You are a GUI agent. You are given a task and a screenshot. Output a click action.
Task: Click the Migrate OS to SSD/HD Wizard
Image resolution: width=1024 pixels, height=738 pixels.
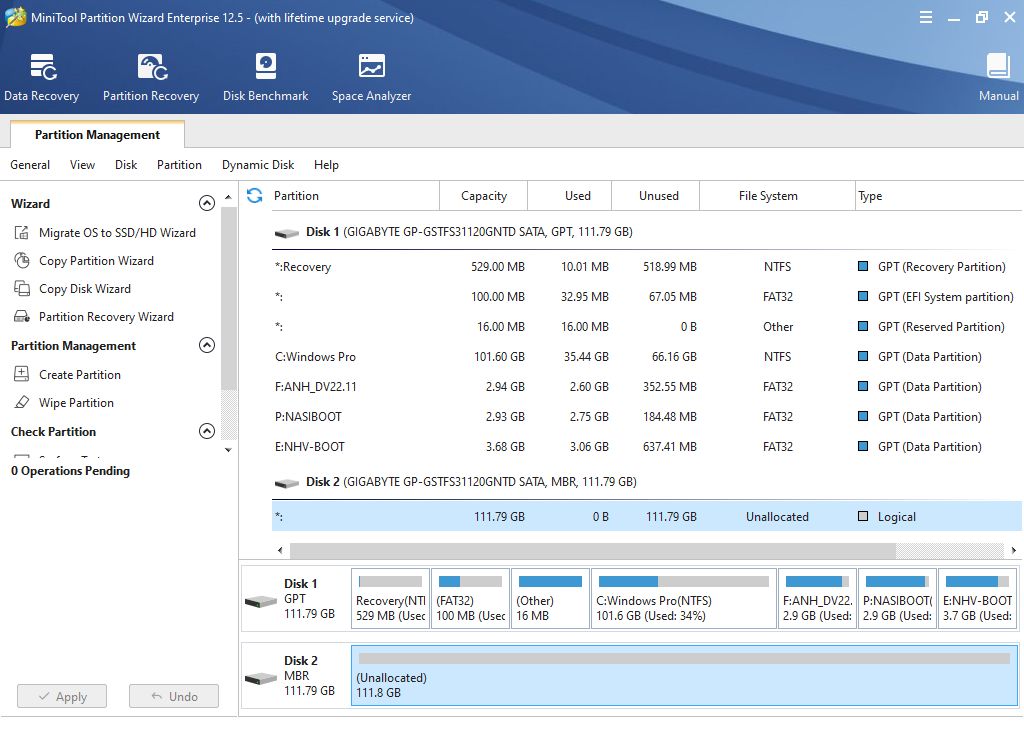(117, 233)
